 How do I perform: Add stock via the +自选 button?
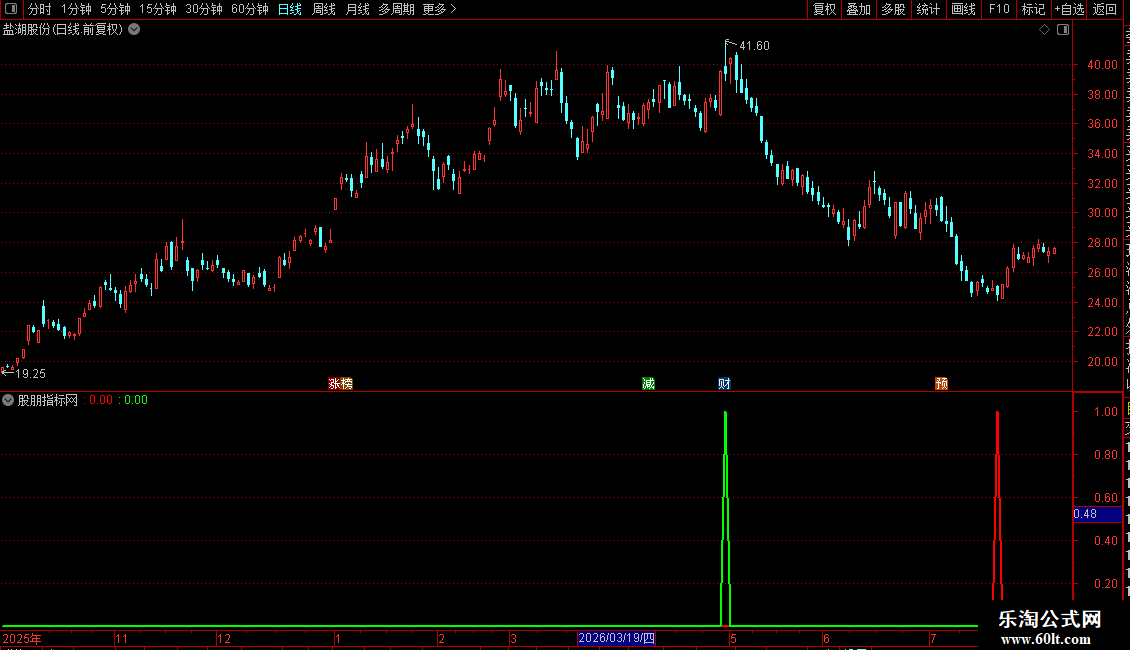click(1069, 9)
